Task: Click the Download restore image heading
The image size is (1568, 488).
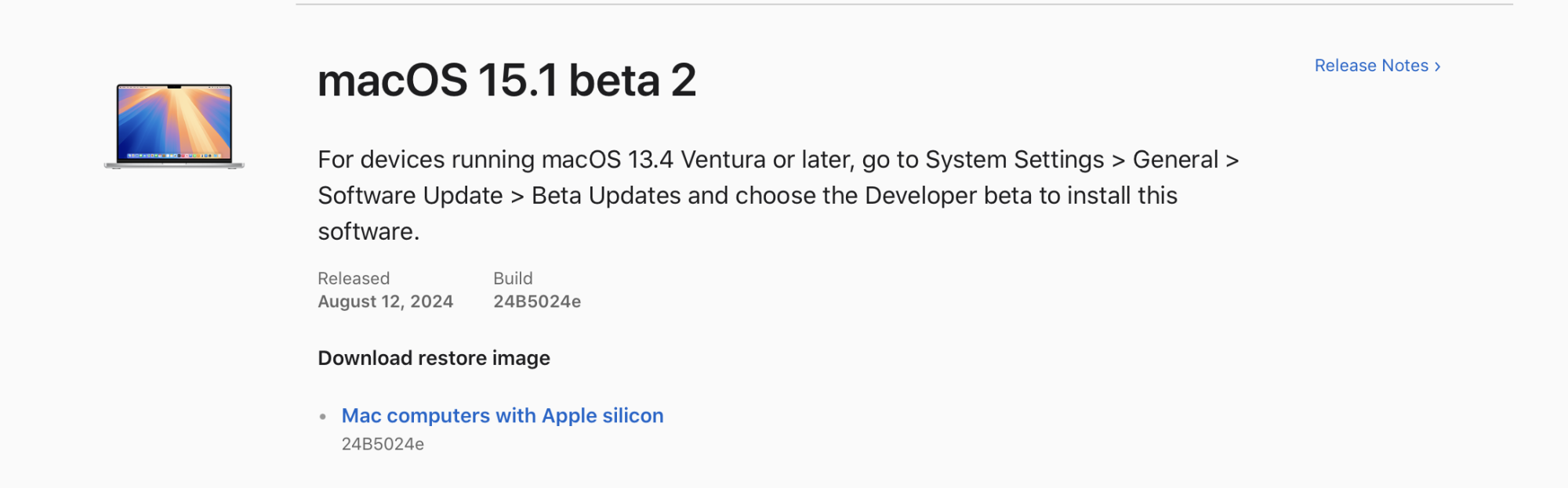Action: 434,358
